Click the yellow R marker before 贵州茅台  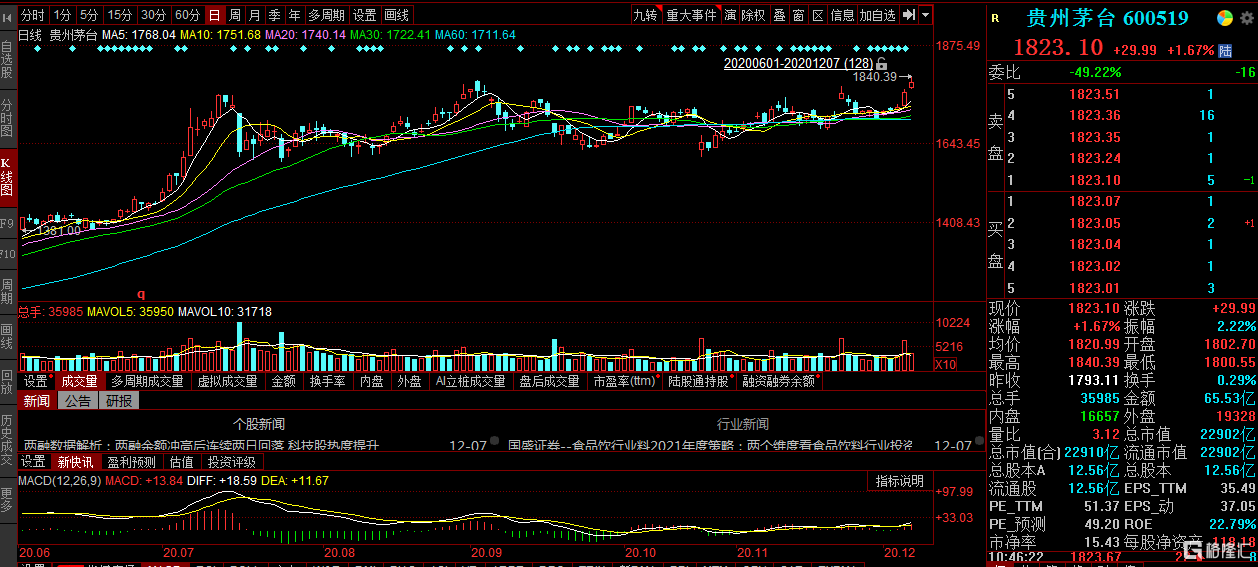tap(995, 18)
